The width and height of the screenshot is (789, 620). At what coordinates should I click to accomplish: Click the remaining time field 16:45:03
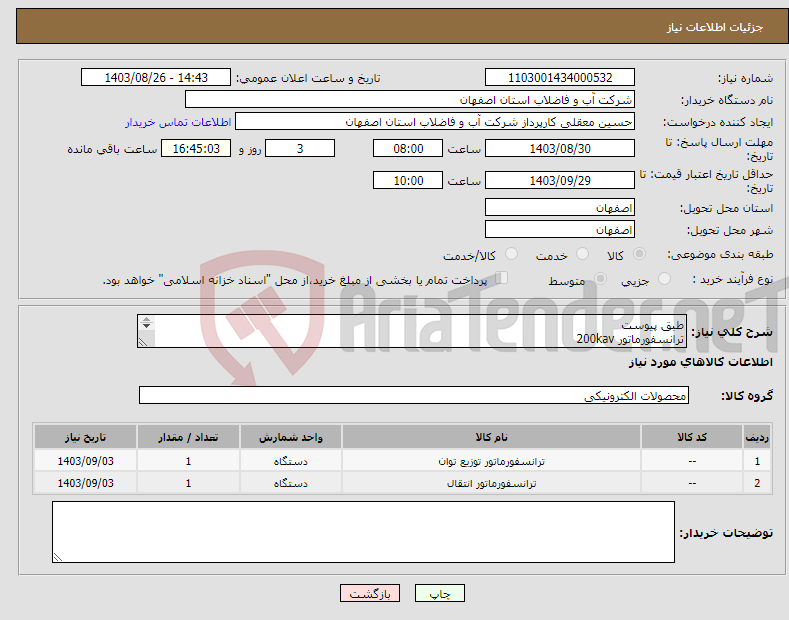tap(196, 148)
